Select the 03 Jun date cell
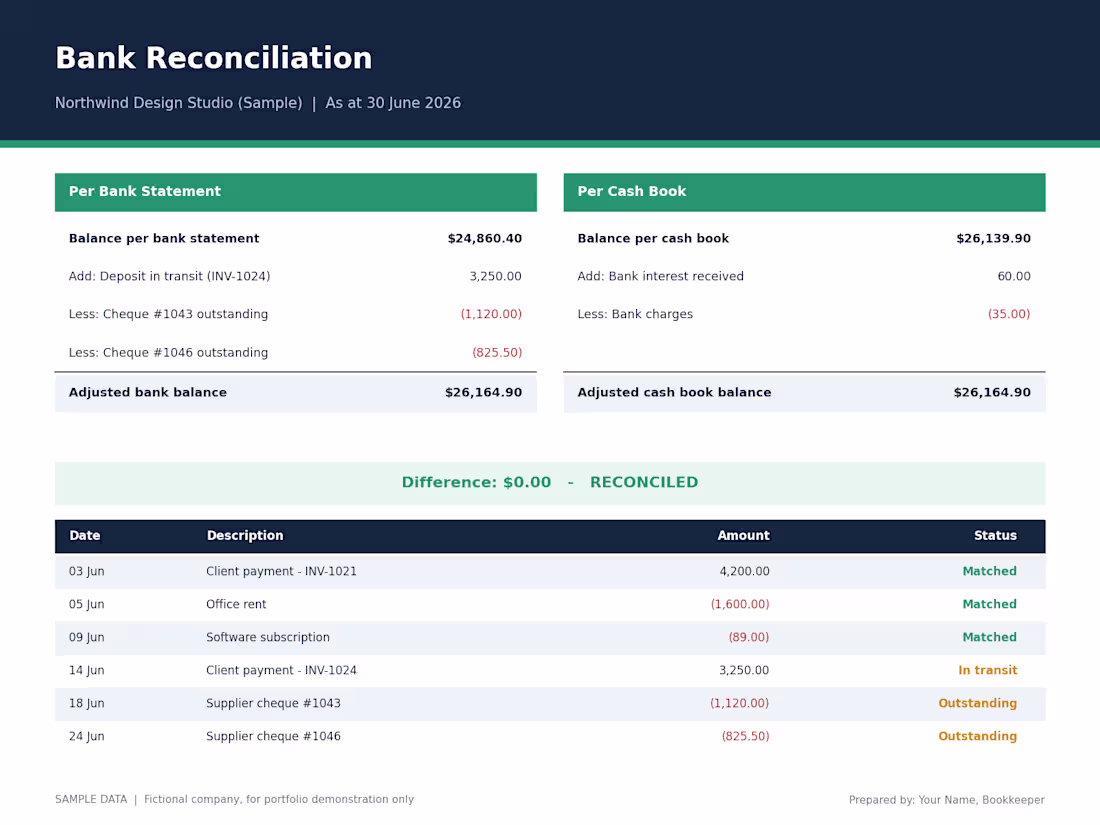1100x825 pixels. [x=86, y=572]
